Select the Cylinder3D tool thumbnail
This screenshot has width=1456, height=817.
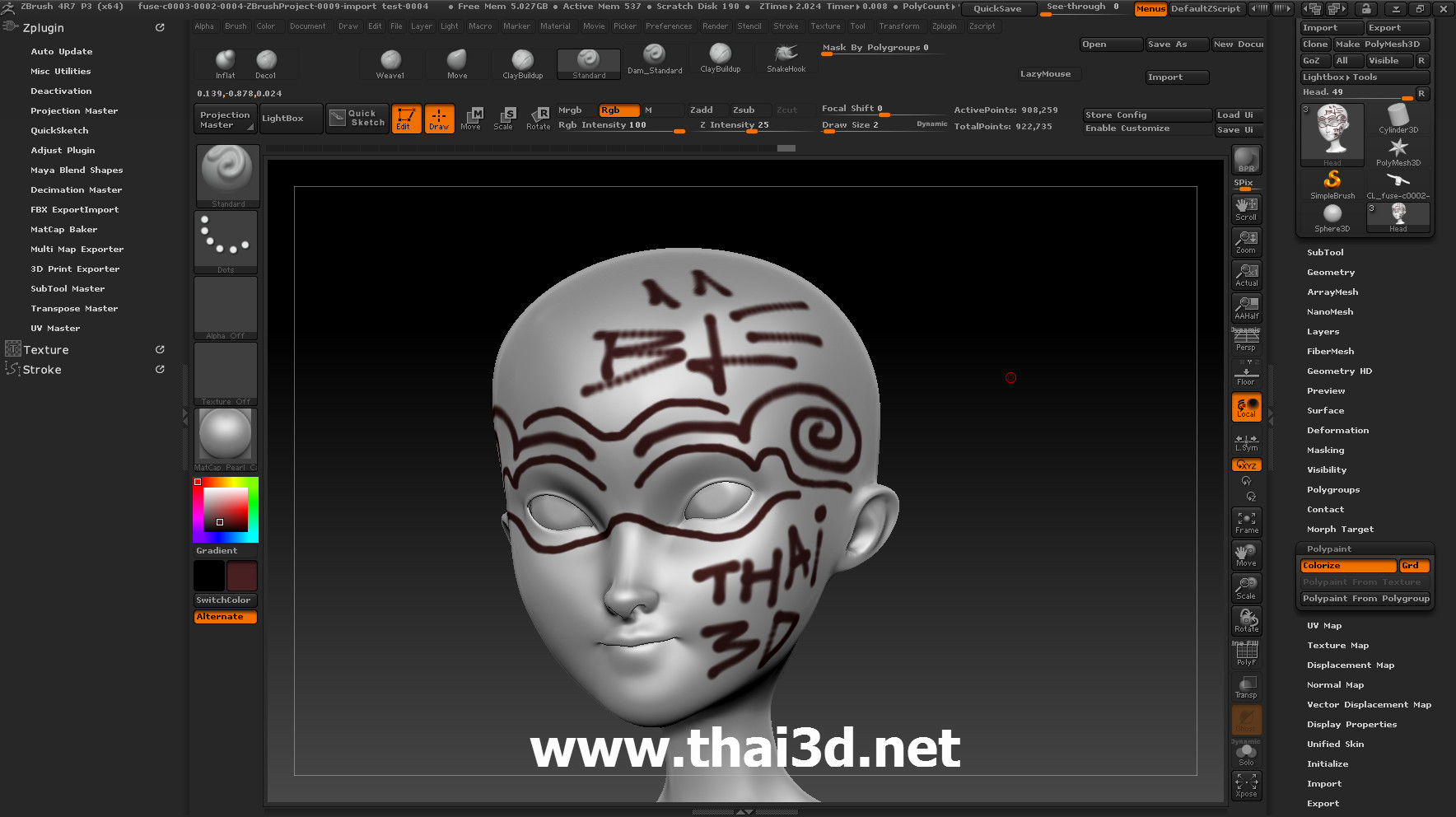click(x=1398, y=119)
